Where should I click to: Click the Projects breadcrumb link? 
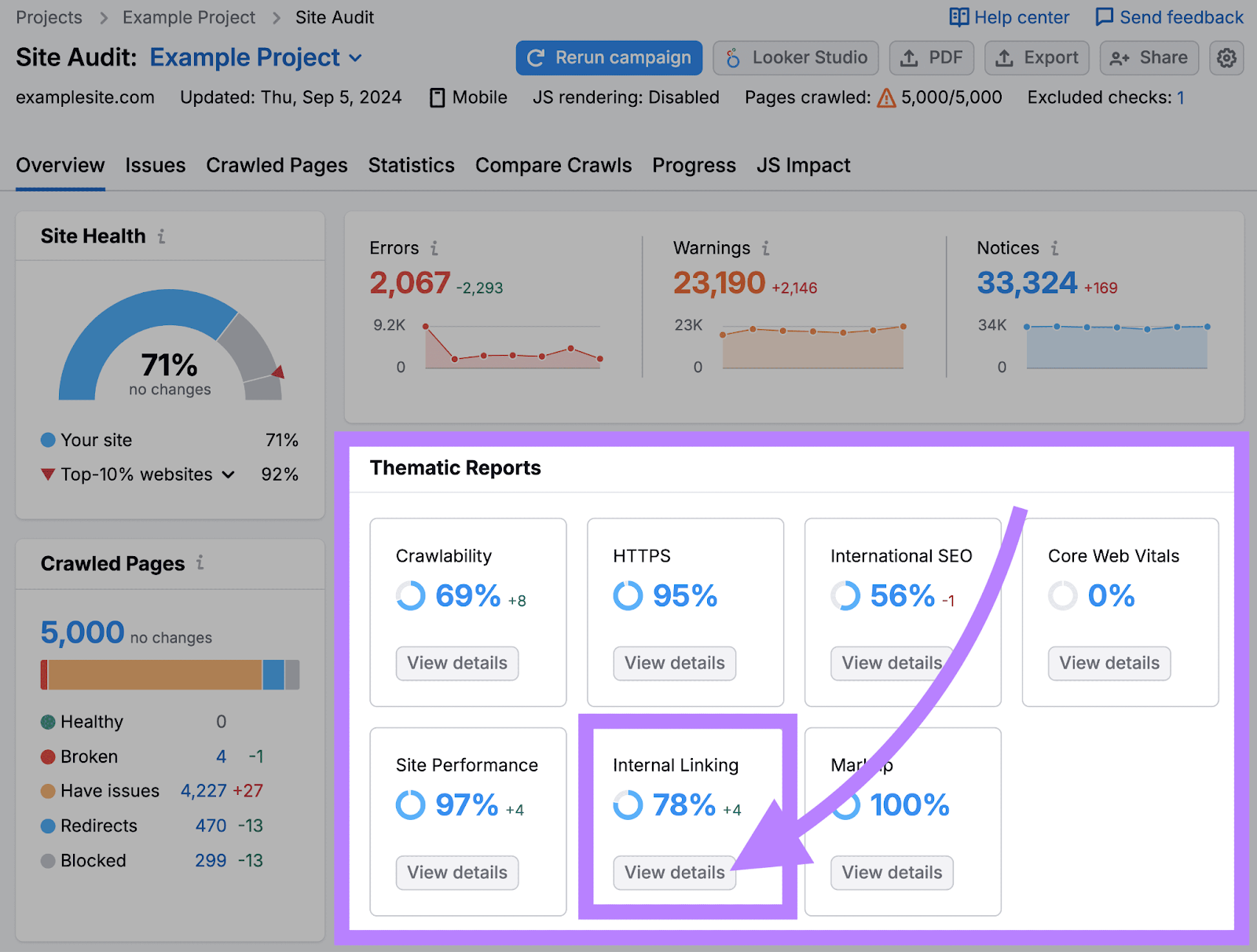point(49,17)
